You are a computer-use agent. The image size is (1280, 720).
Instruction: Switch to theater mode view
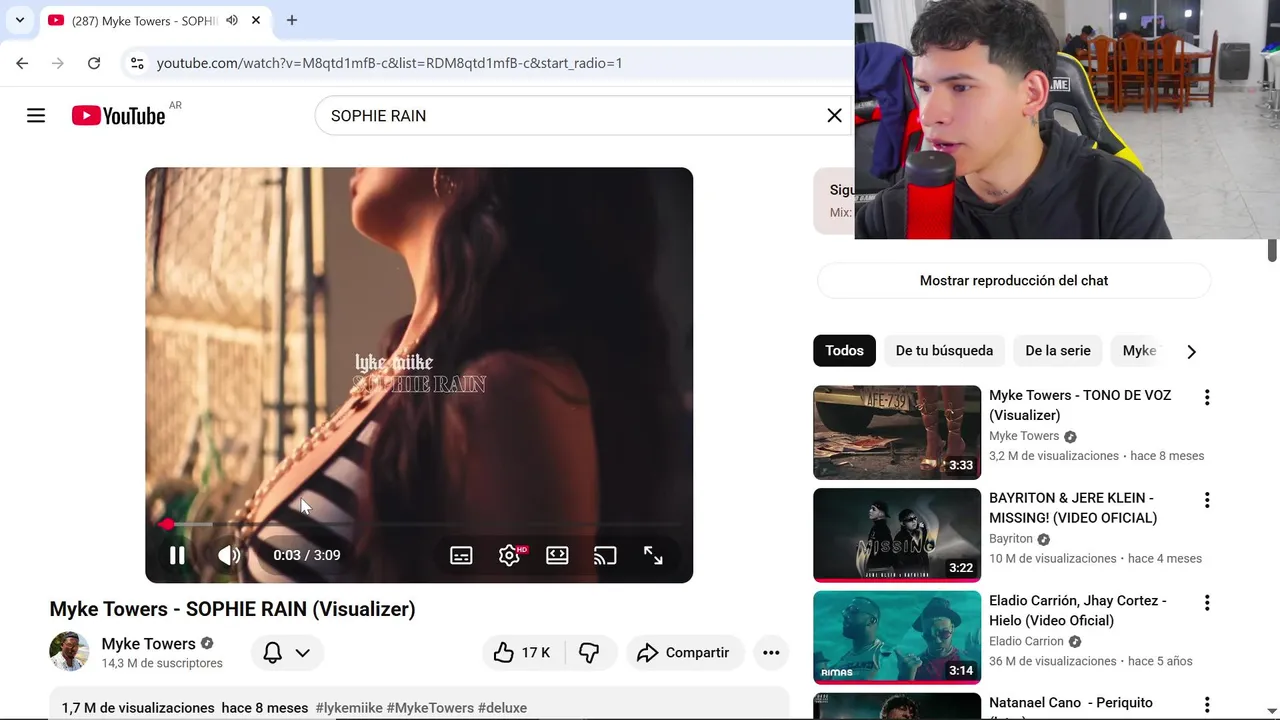click(x=557, y=555)
